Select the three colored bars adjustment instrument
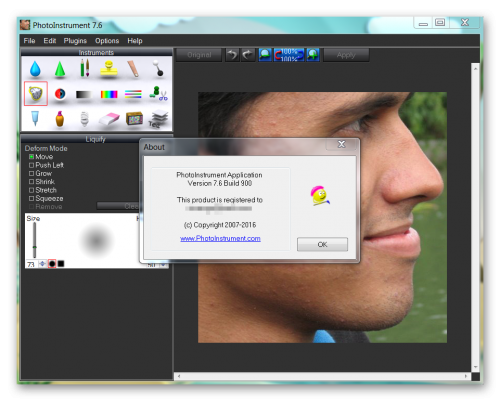500x401 pixels. pos(133,94)
